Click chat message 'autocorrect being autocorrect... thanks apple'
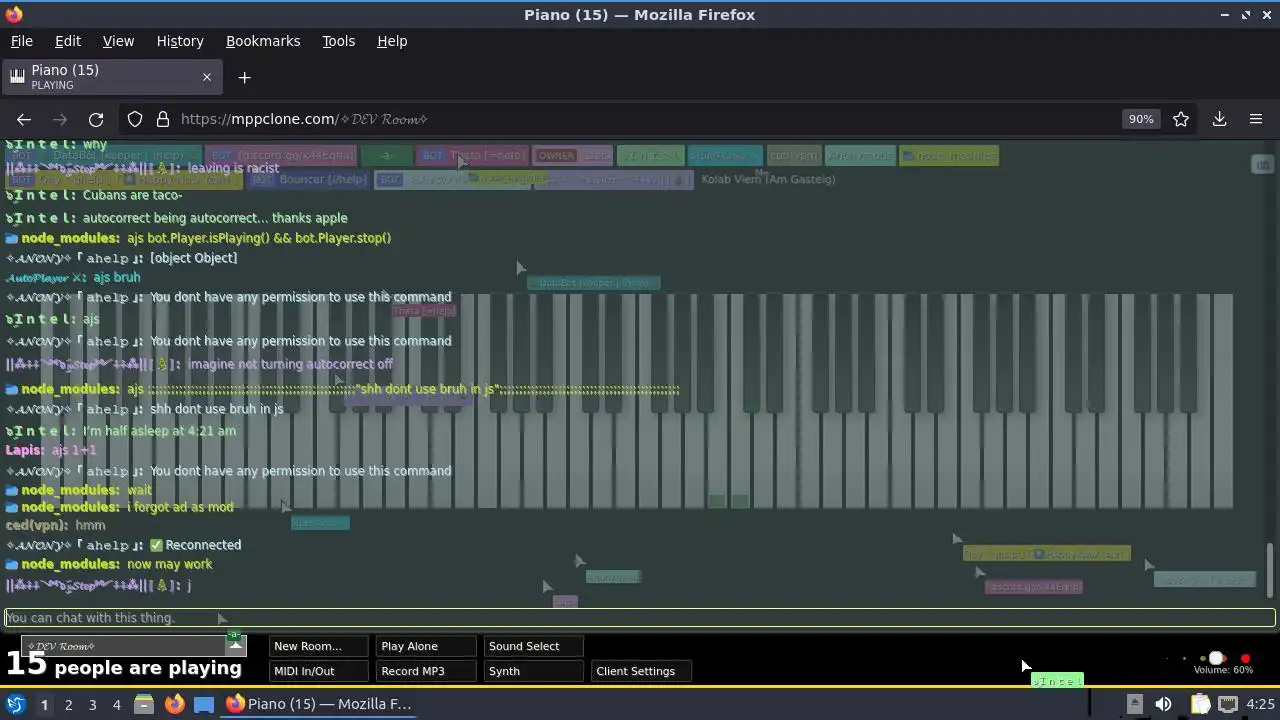 pyautogui.click(x=215, y=218)
